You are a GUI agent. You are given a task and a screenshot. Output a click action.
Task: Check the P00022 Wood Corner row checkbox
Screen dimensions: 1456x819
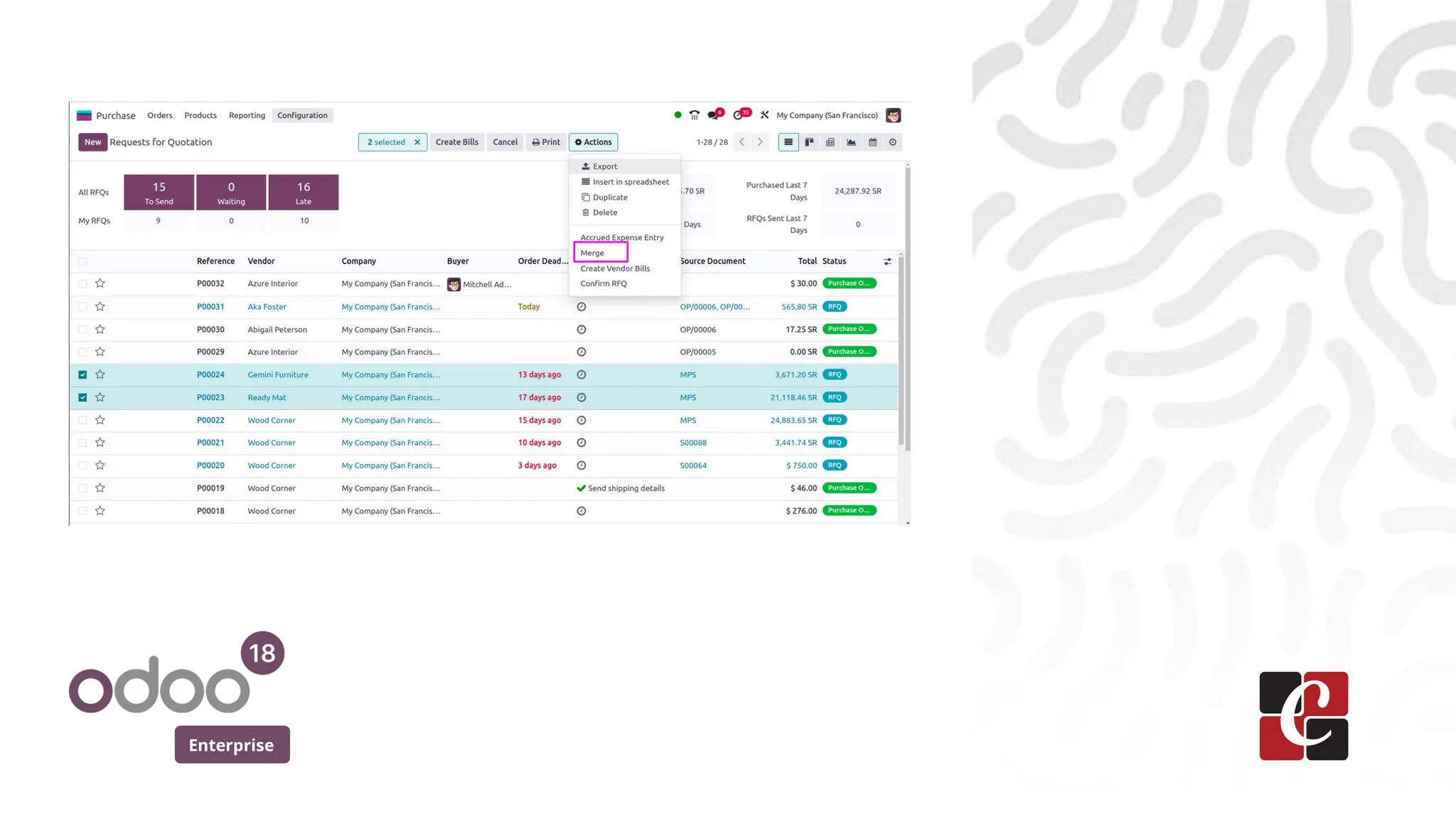[x=82, y=420]
